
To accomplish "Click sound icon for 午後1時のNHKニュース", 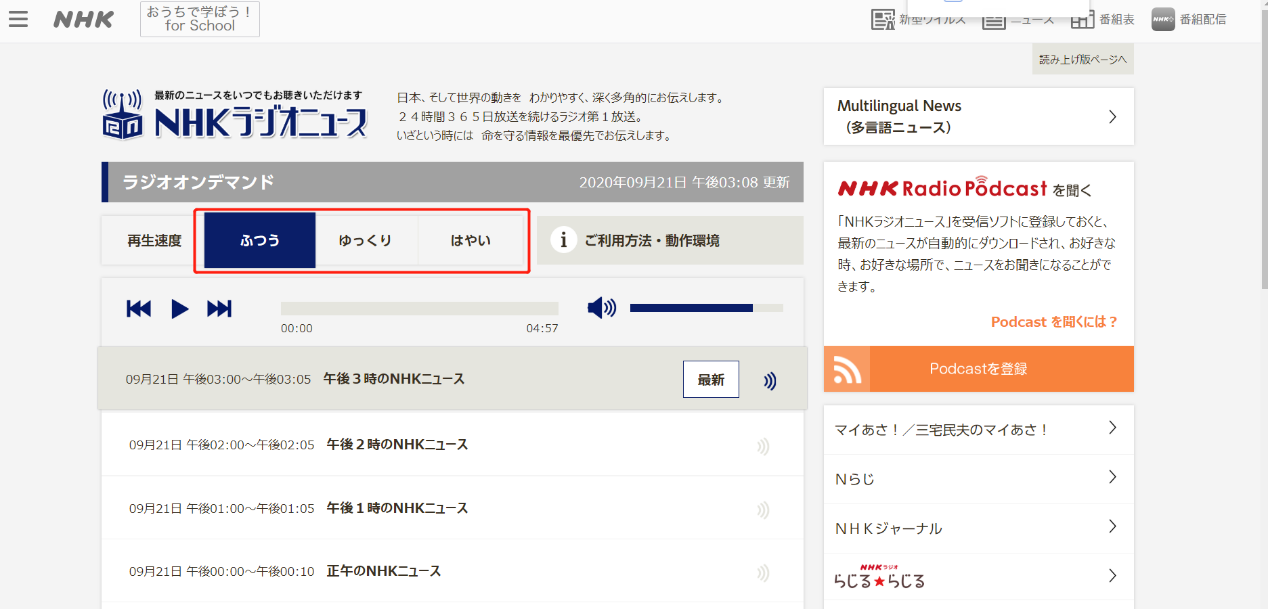I will tap(764, 510).
